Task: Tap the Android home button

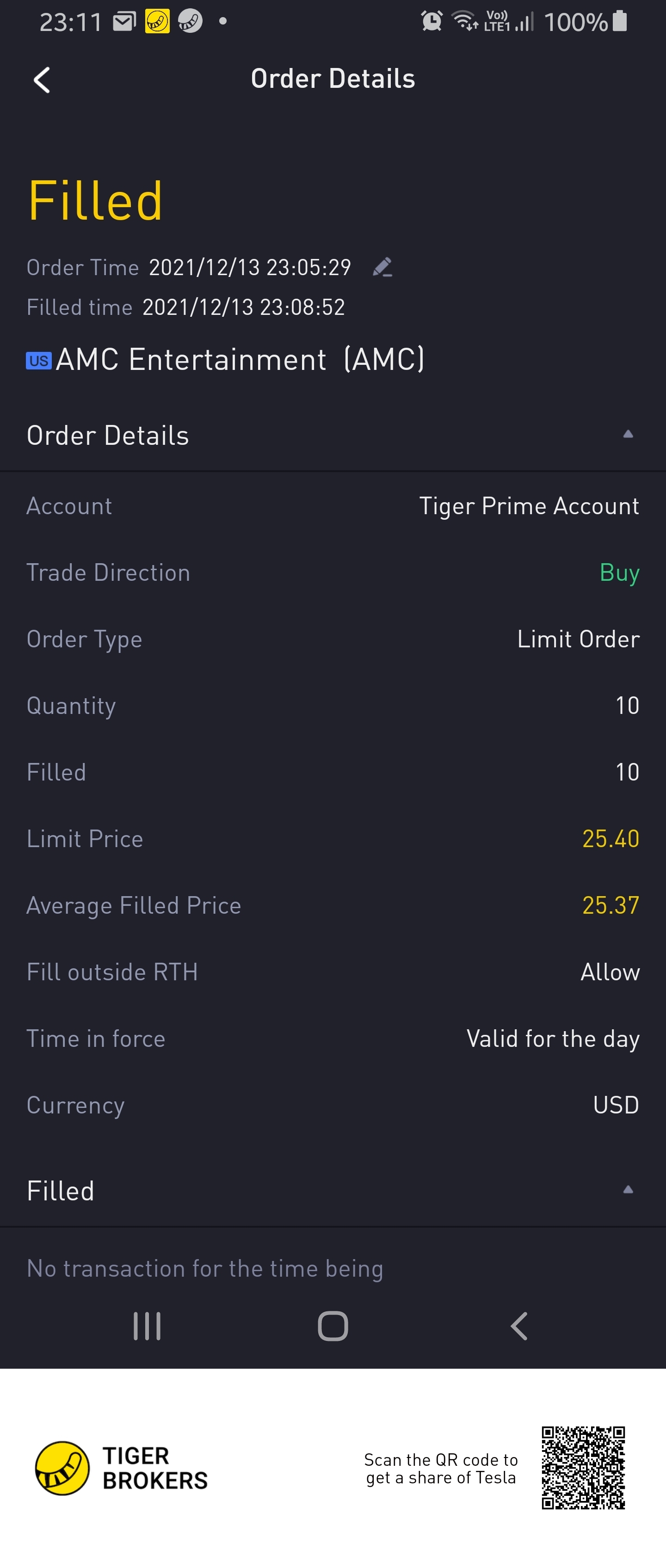Action: (333, 1326)
